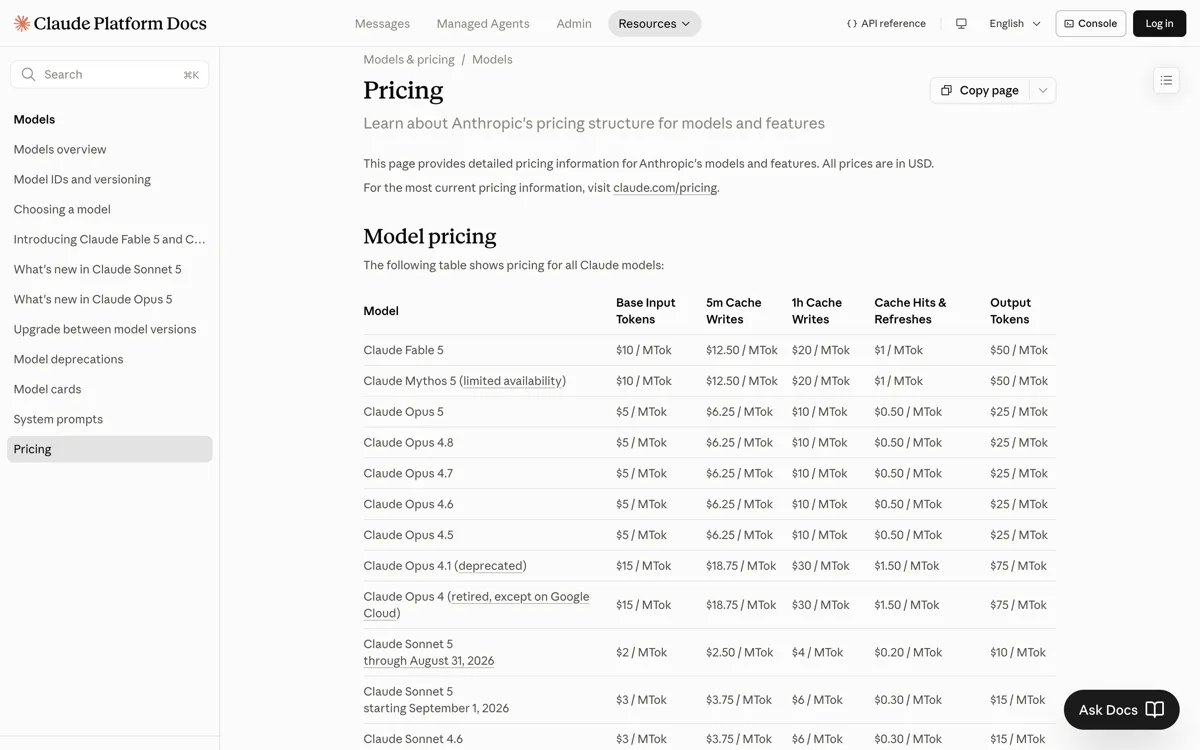Open System prompts page
Image resolution: width=1200 pixels, height=750 pixels.
point(58,419)
